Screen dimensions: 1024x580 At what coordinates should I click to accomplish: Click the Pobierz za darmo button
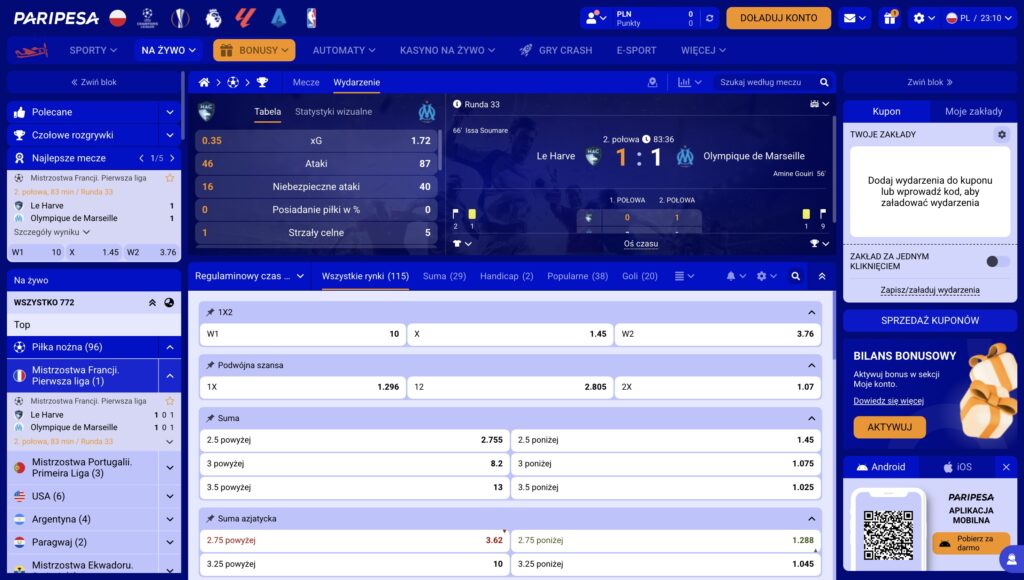[x=970, y=543]
